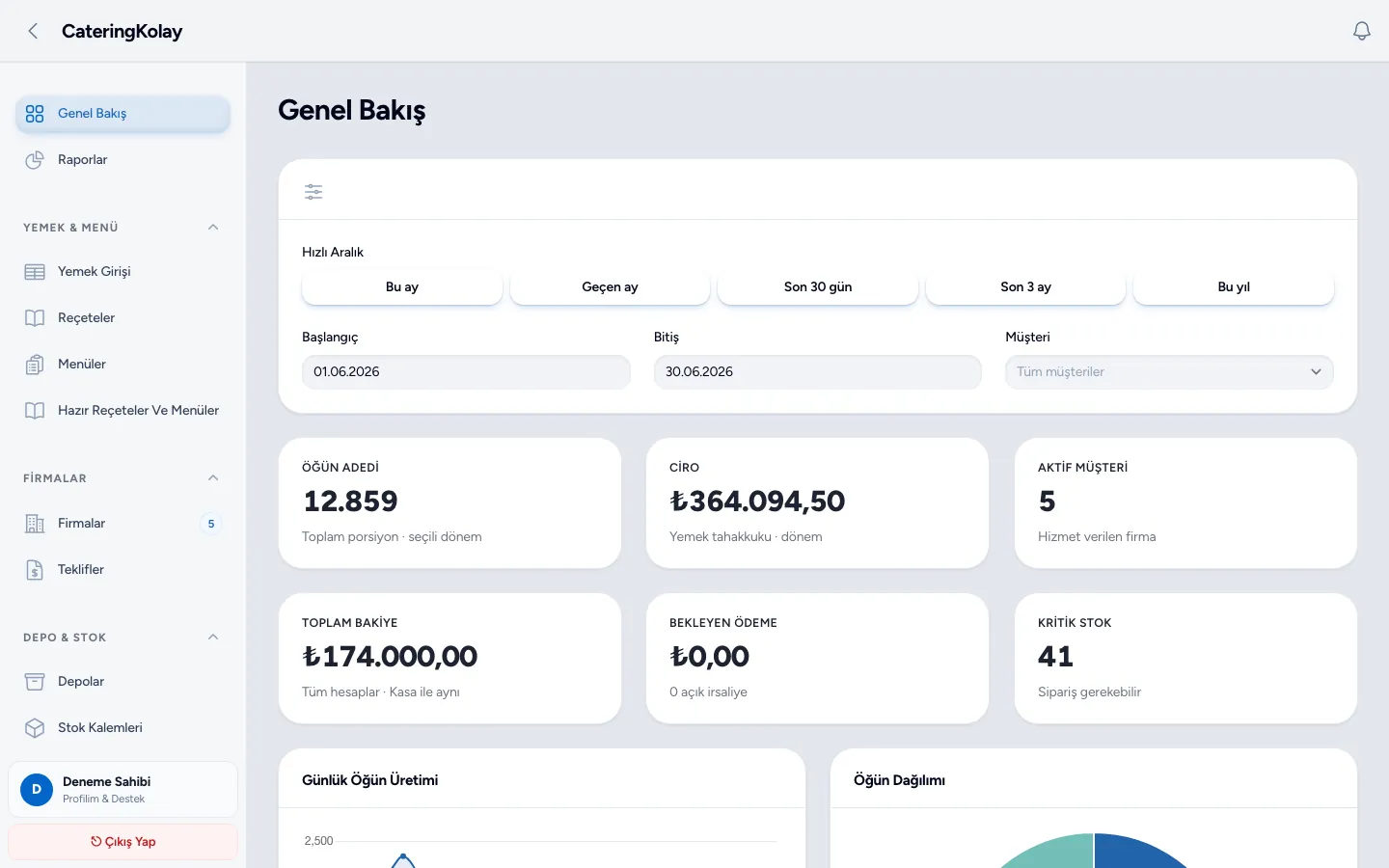The image size is (1389, 868).
Task: Click the "Toplam porsiyon · seçili dönem" text
Action: tap(392, 537)
